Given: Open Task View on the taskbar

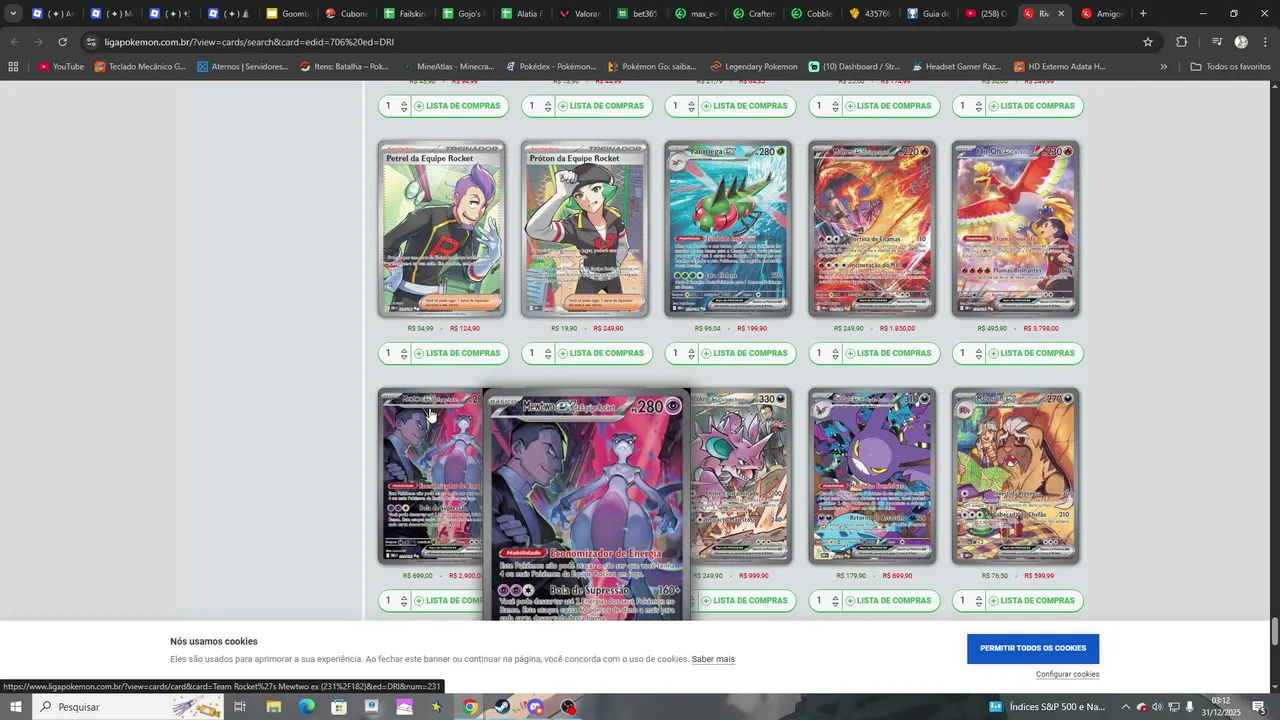Looking at the screenshot, I should (x=240, y=707).
